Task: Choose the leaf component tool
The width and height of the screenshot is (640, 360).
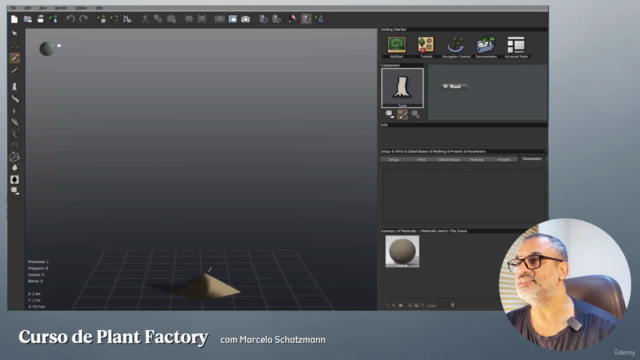Action: [15, 122]
